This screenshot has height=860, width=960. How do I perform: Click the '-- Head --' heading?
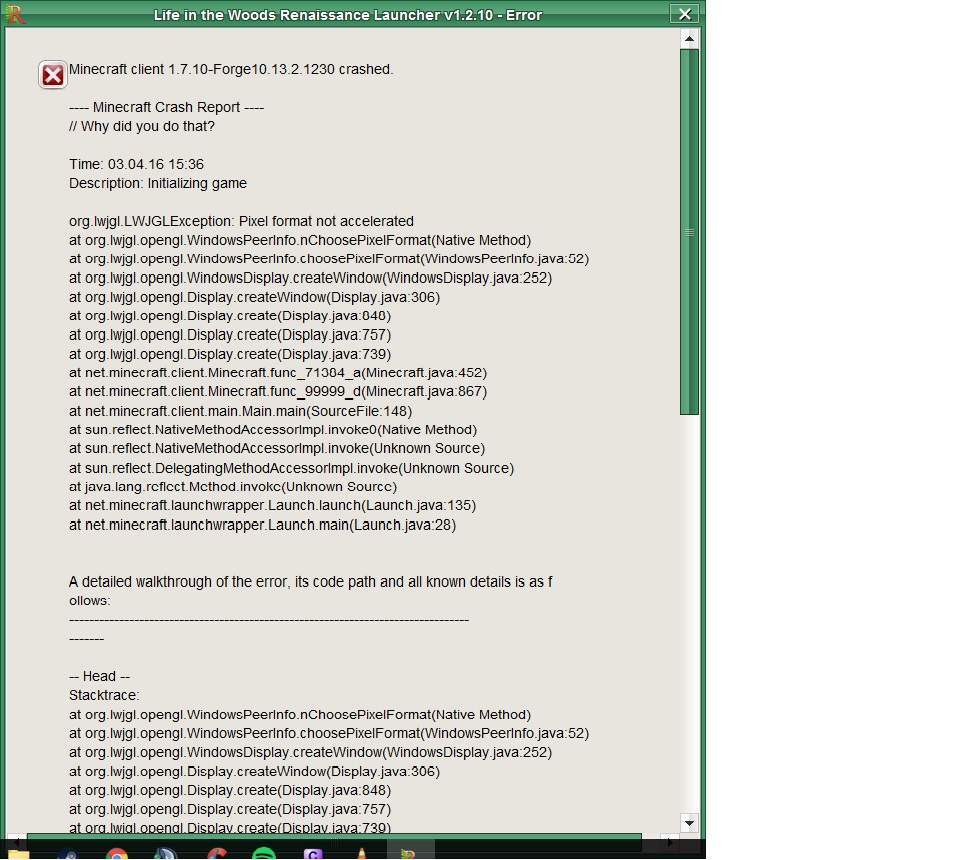99,676
